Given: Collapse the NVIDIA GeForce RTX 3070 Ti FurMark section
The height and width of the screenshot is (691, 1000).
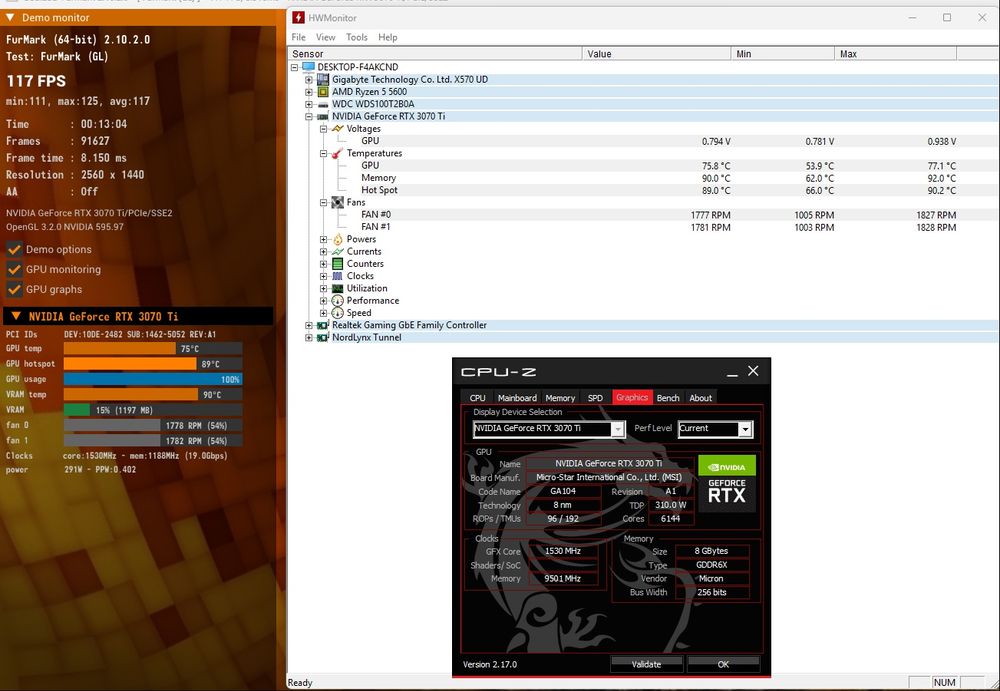Looking at the screenshot, I should (x=16, y=316).
